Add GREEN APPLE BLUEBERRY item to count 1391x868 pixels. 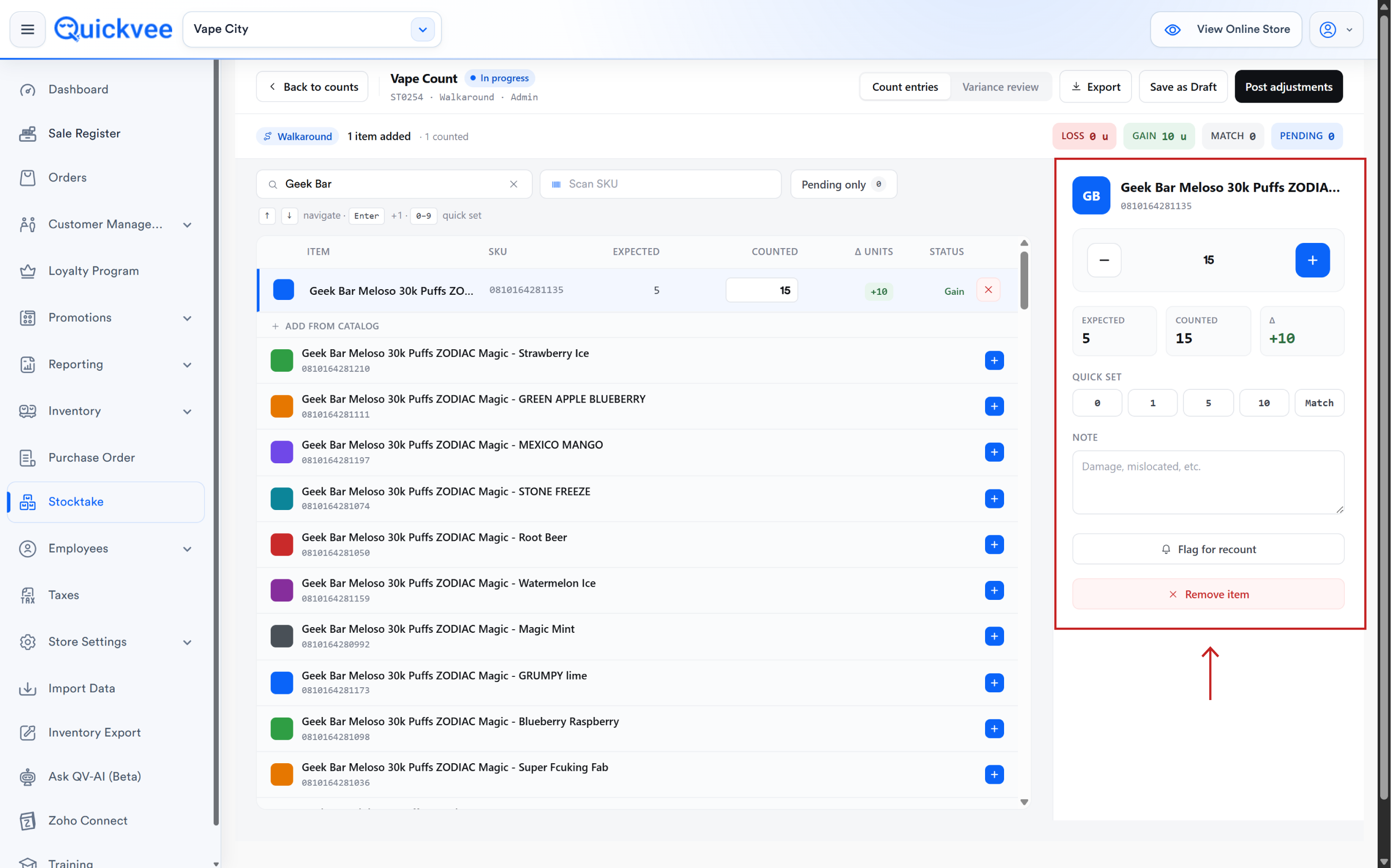pos(994,406)
